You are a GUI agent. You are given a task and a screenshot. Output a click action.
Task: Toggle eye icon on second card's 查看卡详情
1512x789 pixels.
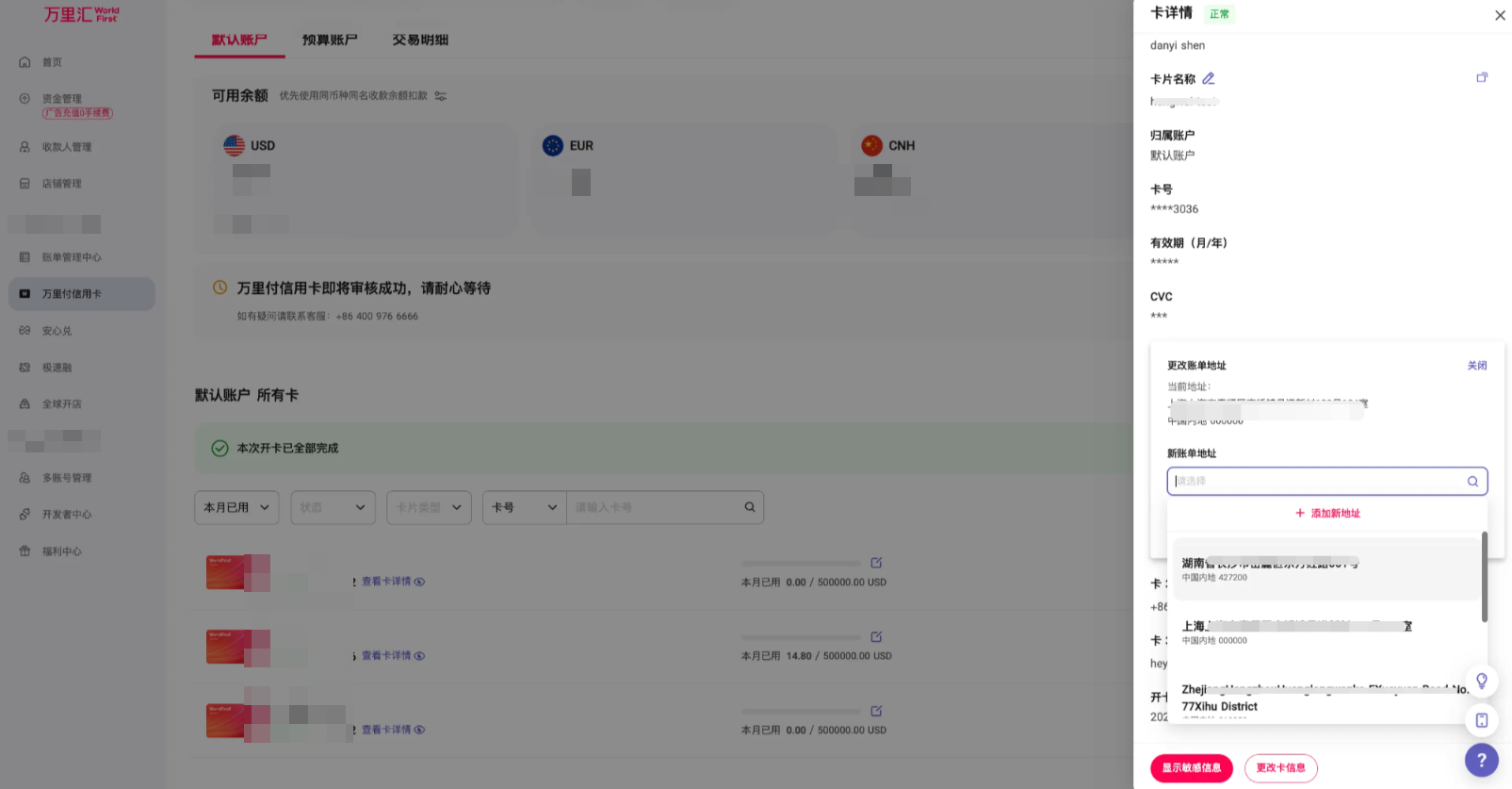[x=419, y=656]
